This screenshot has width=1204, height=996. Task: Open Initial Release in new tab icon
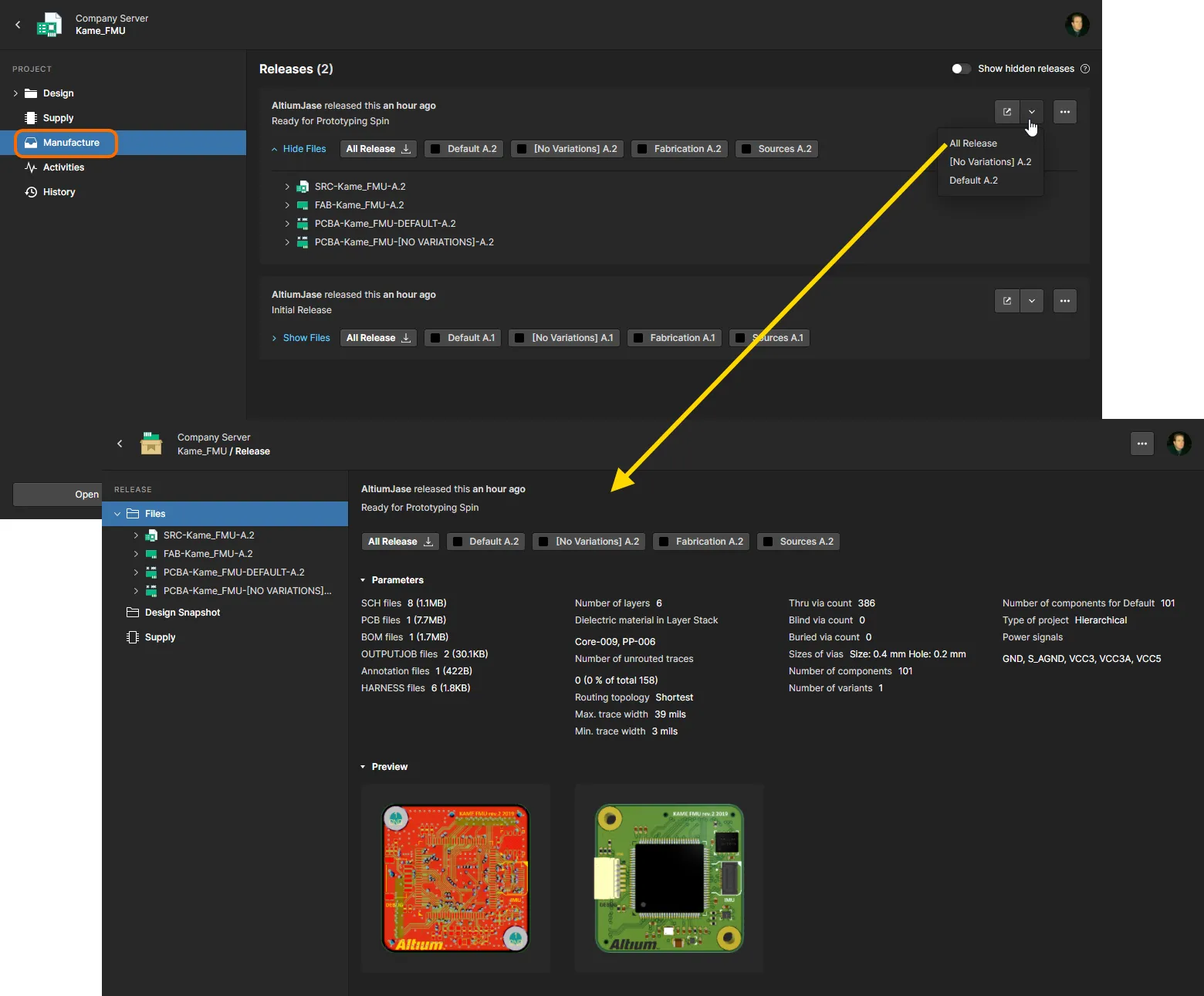point(1007,301)
